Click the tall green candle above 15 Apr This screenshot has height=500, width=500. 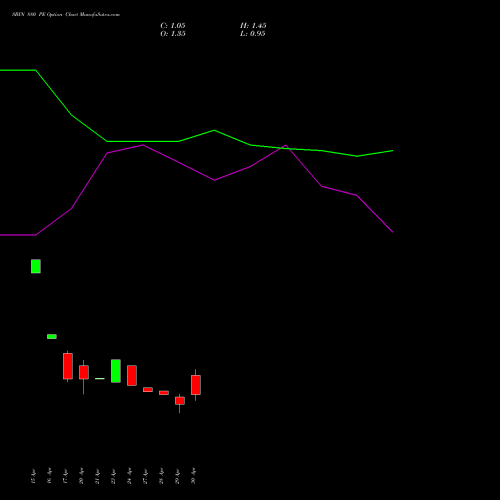(36, 266)
